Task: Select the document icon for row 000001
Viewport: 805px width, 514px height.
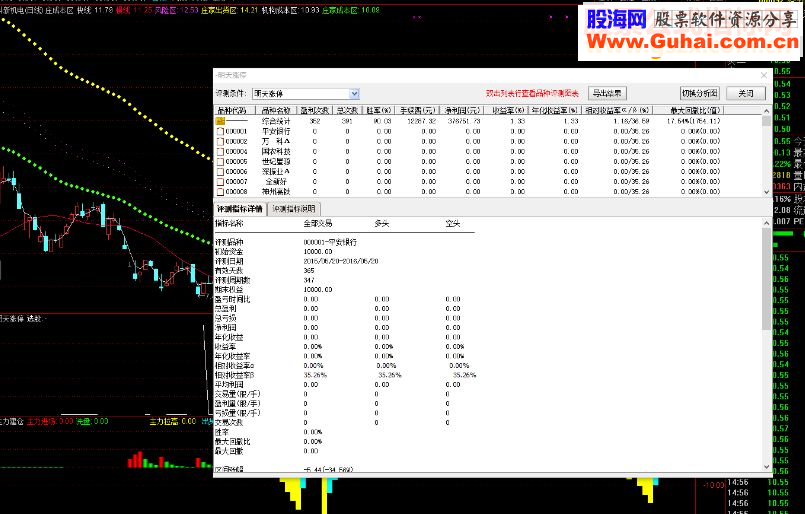Action: tap(220, 131)
